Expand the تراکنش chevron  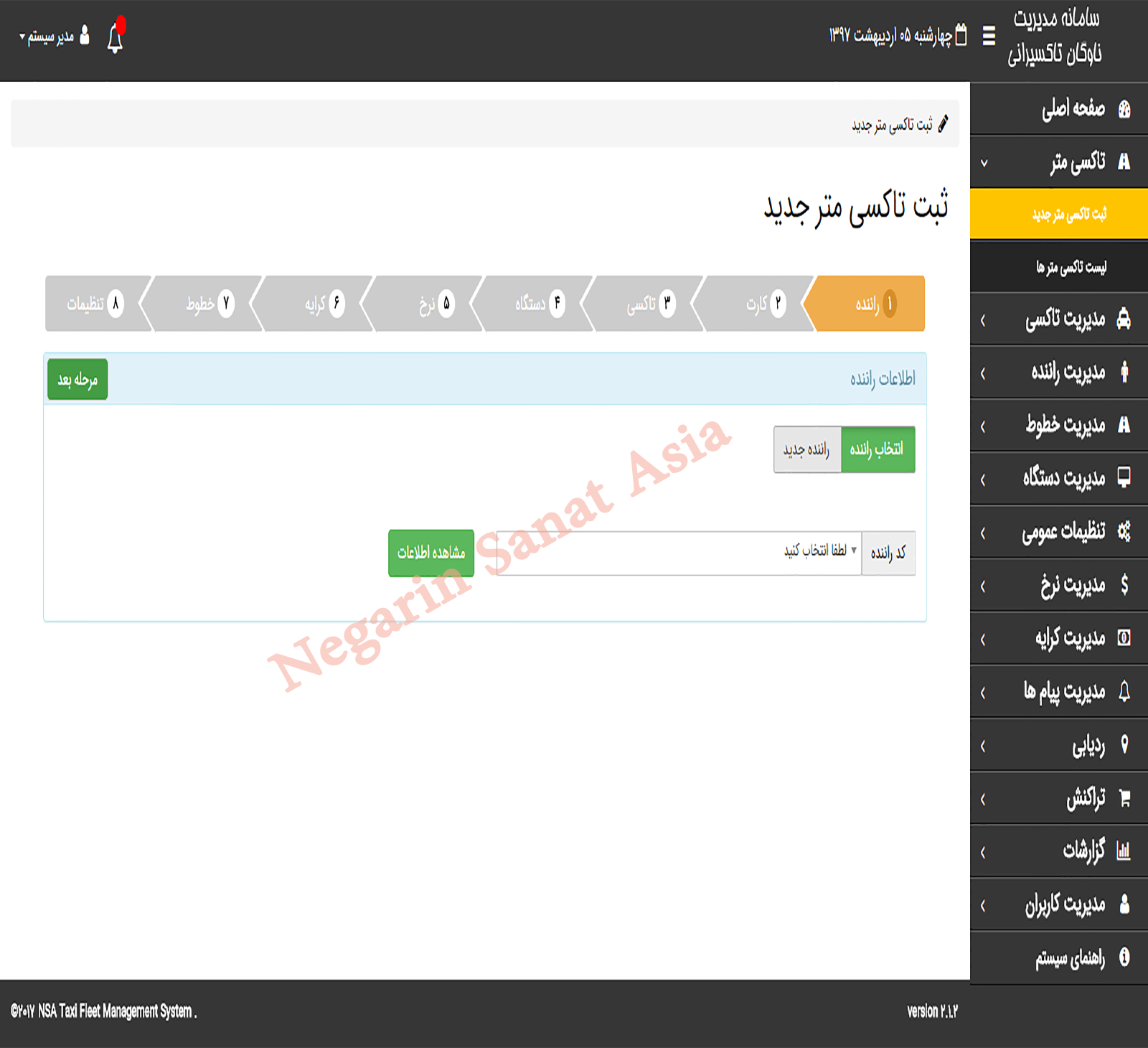pyautogui.click(x=983, y=799)
